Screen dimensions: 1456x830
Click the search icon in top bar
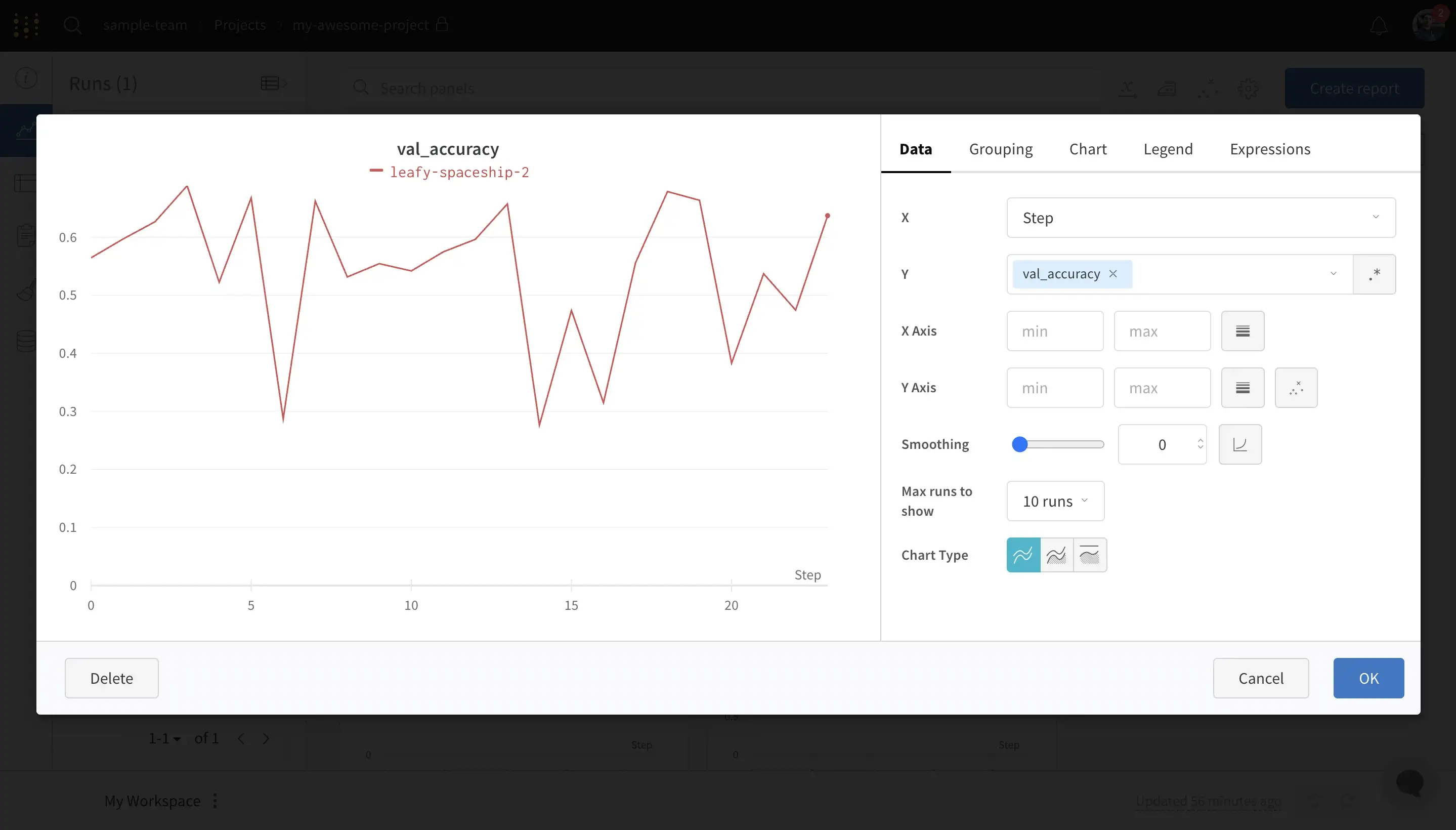click(72, 25)
